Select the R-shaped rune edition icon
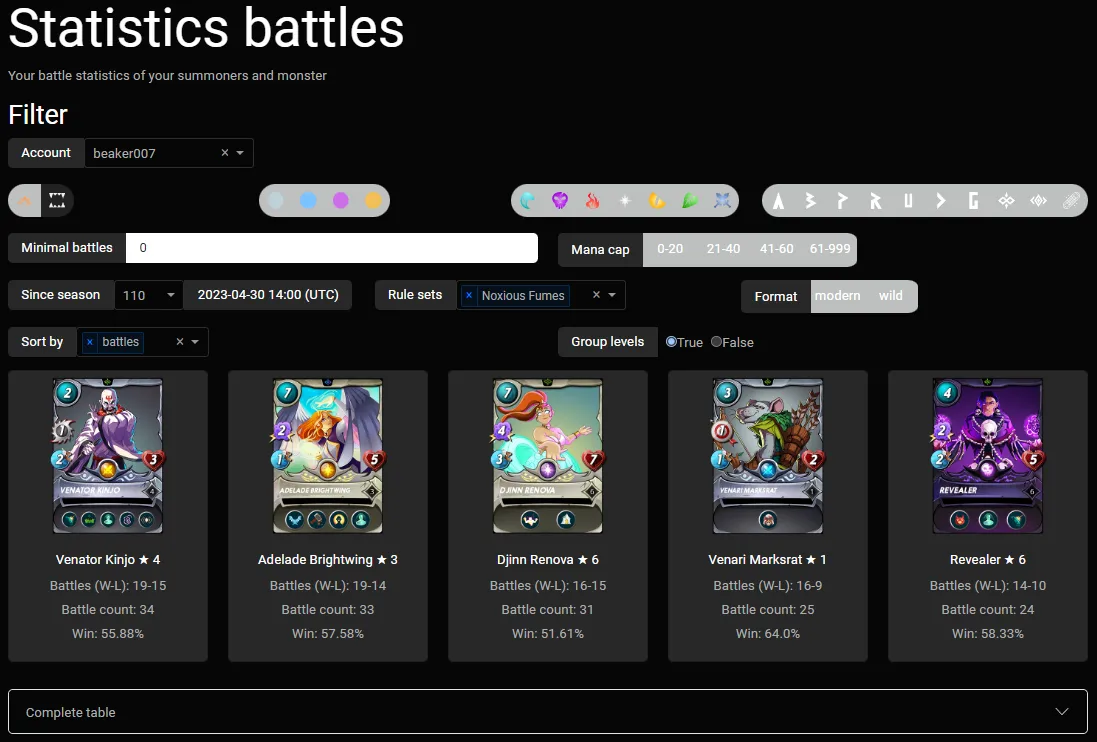The height and width of the screenshot is (742, 1097). [875, 201]
